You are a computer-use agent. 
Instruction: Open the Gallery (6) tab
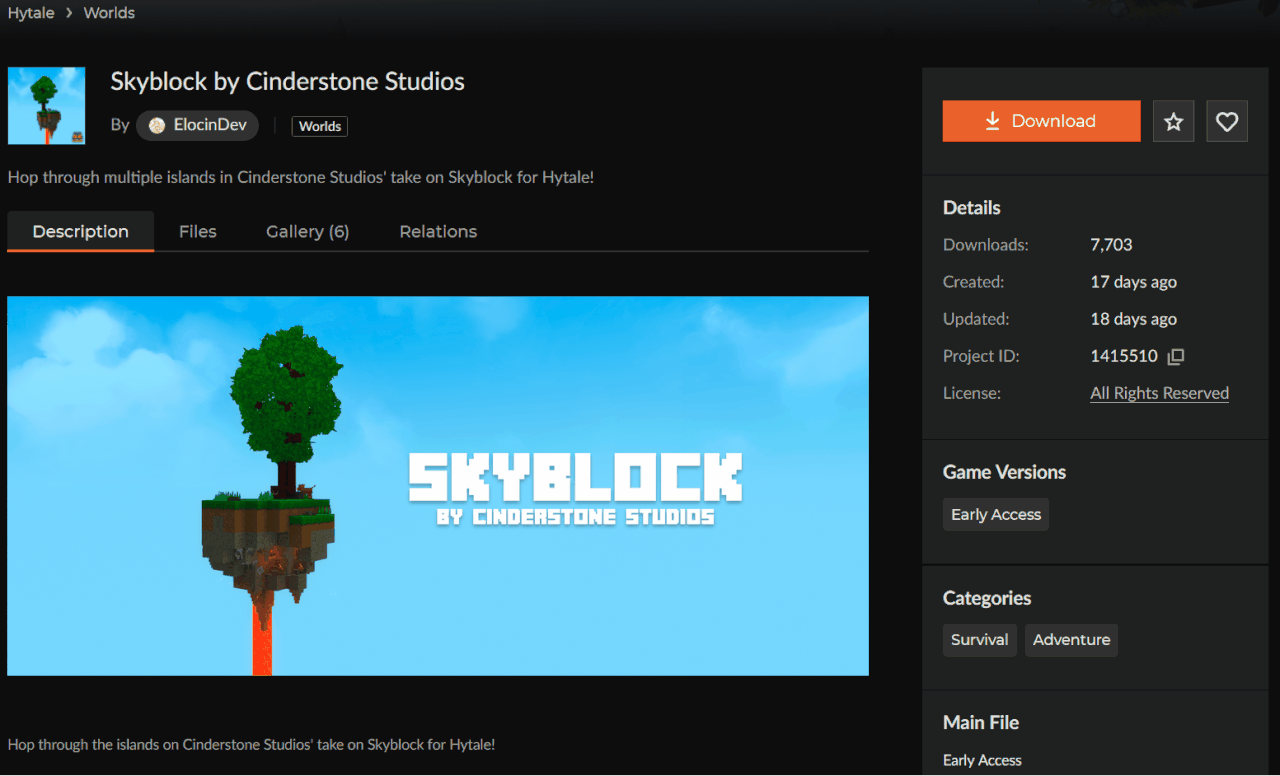click(307, 231)
